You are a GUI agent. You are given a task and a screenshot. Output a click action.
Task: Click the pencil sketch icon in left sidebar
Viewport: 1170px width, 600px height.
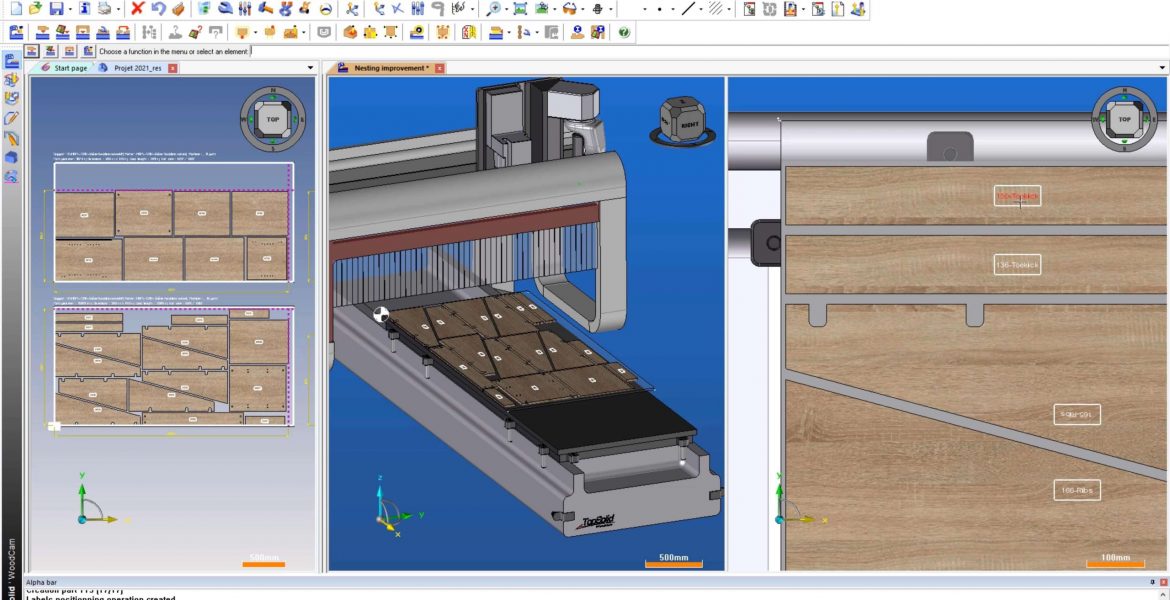(x=12, y=117)
